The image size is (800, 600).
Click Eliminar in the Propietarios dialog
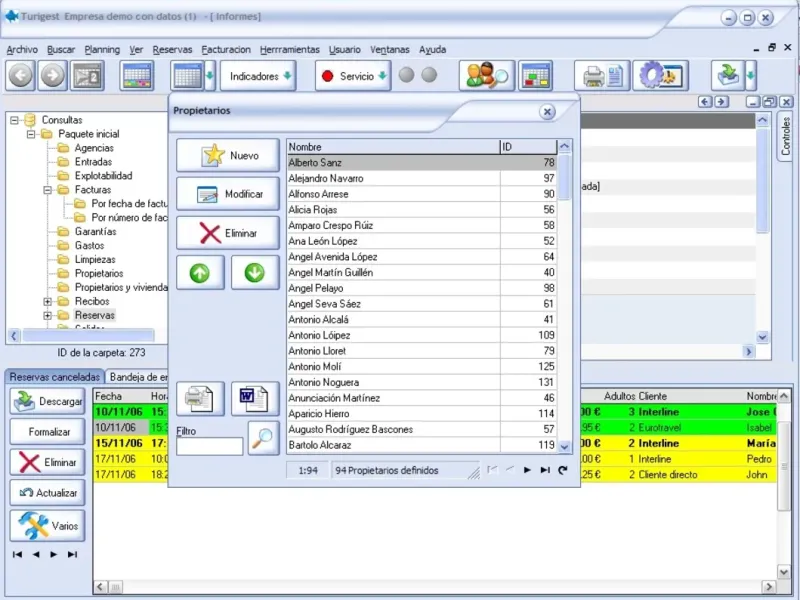[228, 233]
